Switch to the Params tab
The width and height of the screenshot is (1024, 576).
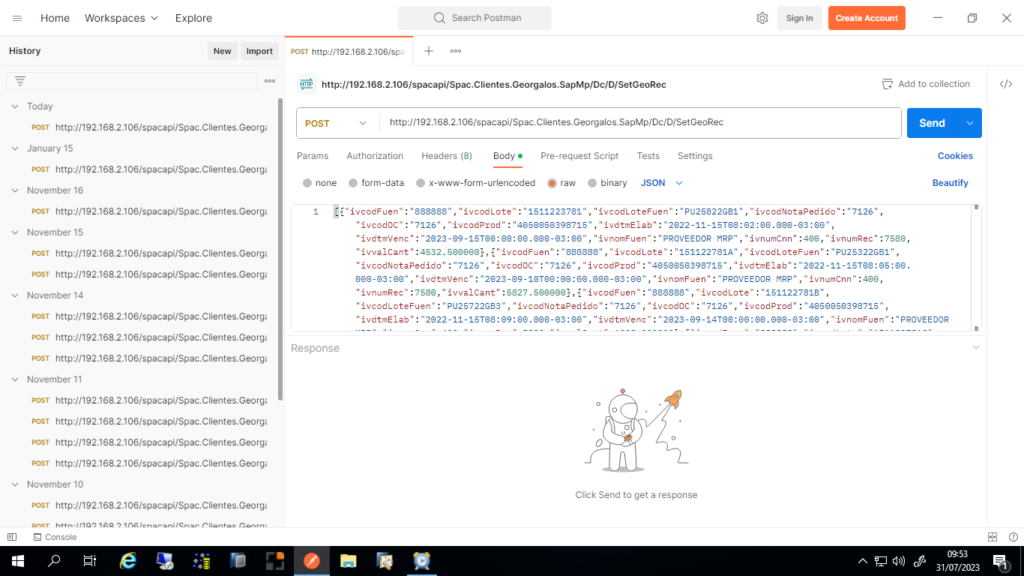click(x=312, y=156)
